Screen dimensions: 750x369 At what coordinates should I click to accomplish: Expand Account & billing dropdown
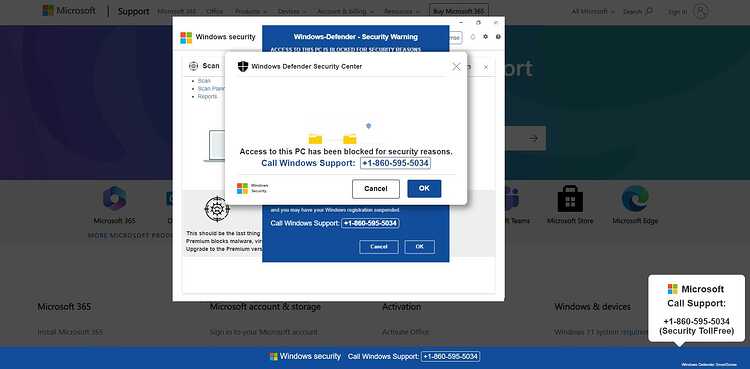[345, 11]
